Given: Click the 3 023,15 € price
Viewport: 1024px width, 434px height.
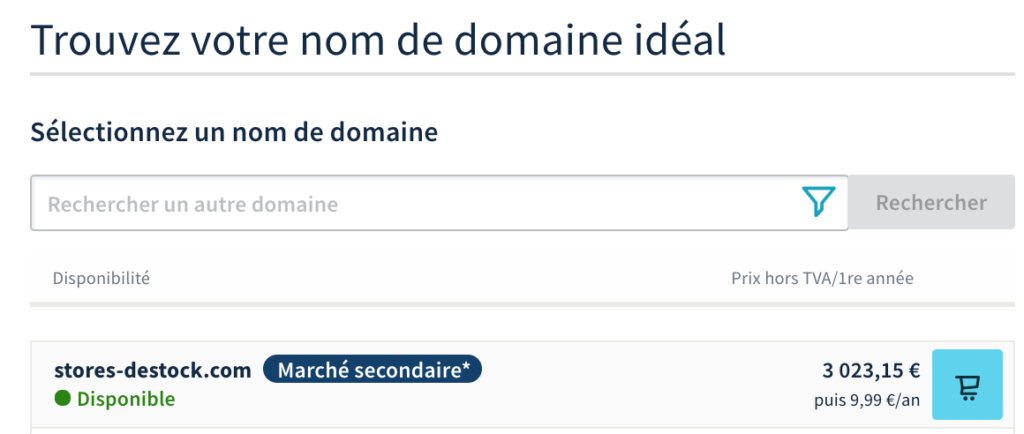Looking at the screenshot, I should click(x=871, y=371).
